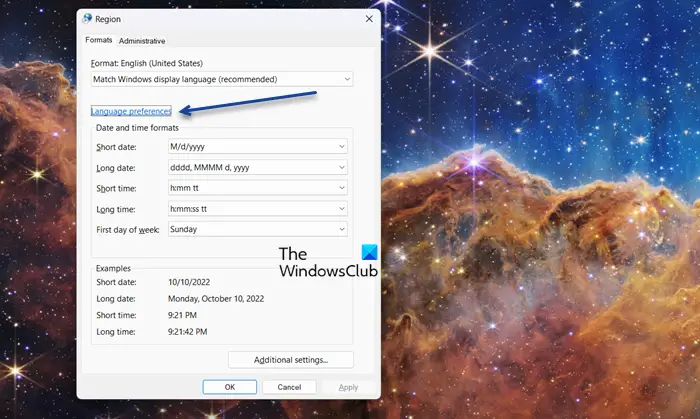Click the Examples group label
The image size is (700, 419).
pyautogui.click(x=113, y=268)
